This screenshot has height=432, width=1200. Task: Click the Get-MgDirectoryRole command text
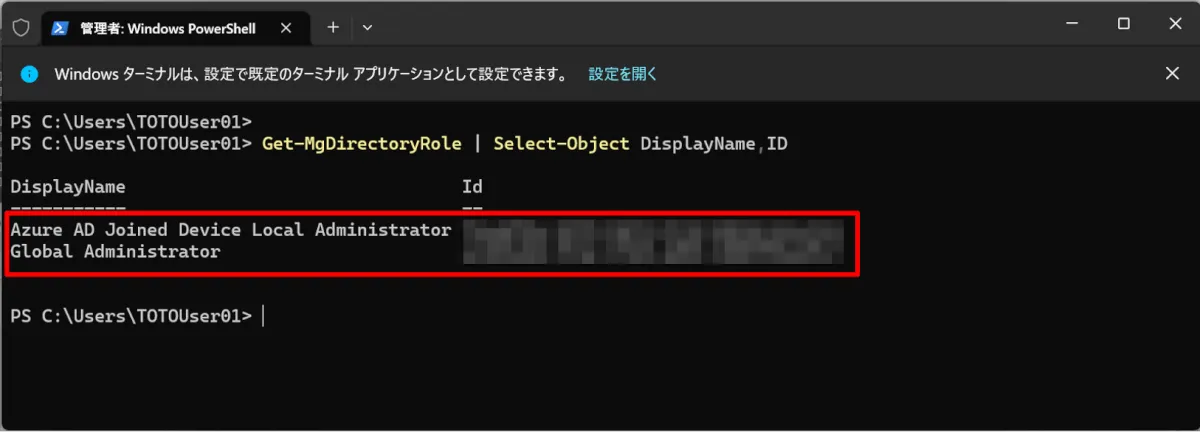(x=362, y=144)
